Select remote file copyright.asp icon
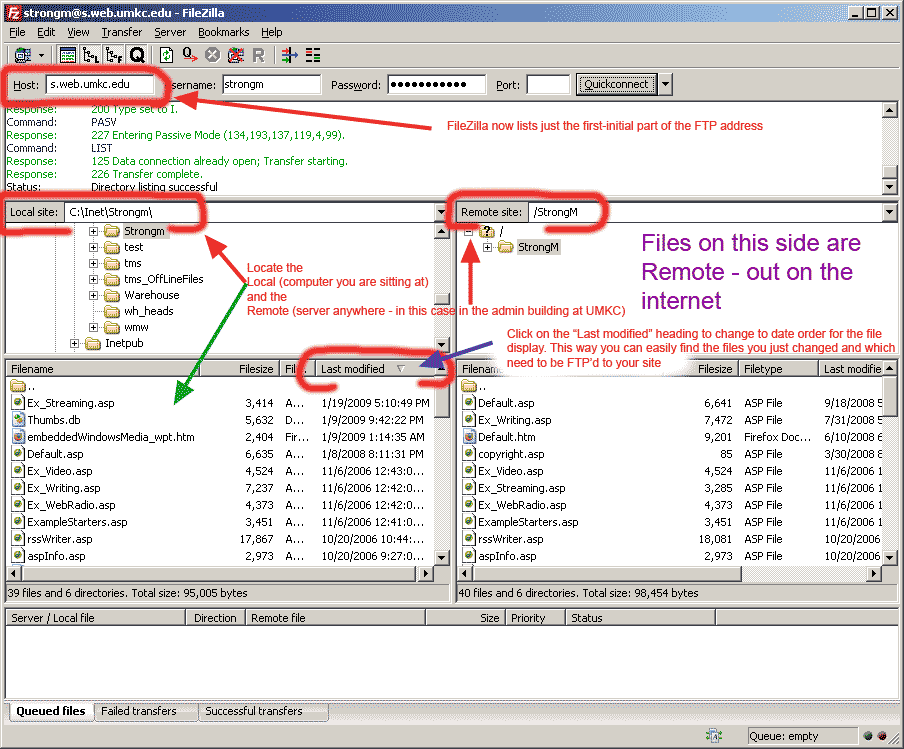The height and width of the screenshot is (749, 904). click(469, 454)
